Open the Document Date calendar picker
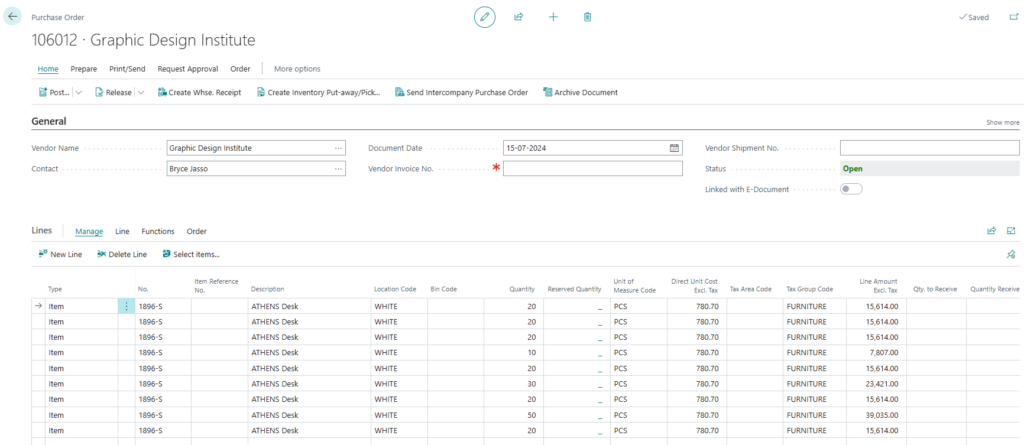This screenshot has height=445, width=1024. (x=674, y=148)
